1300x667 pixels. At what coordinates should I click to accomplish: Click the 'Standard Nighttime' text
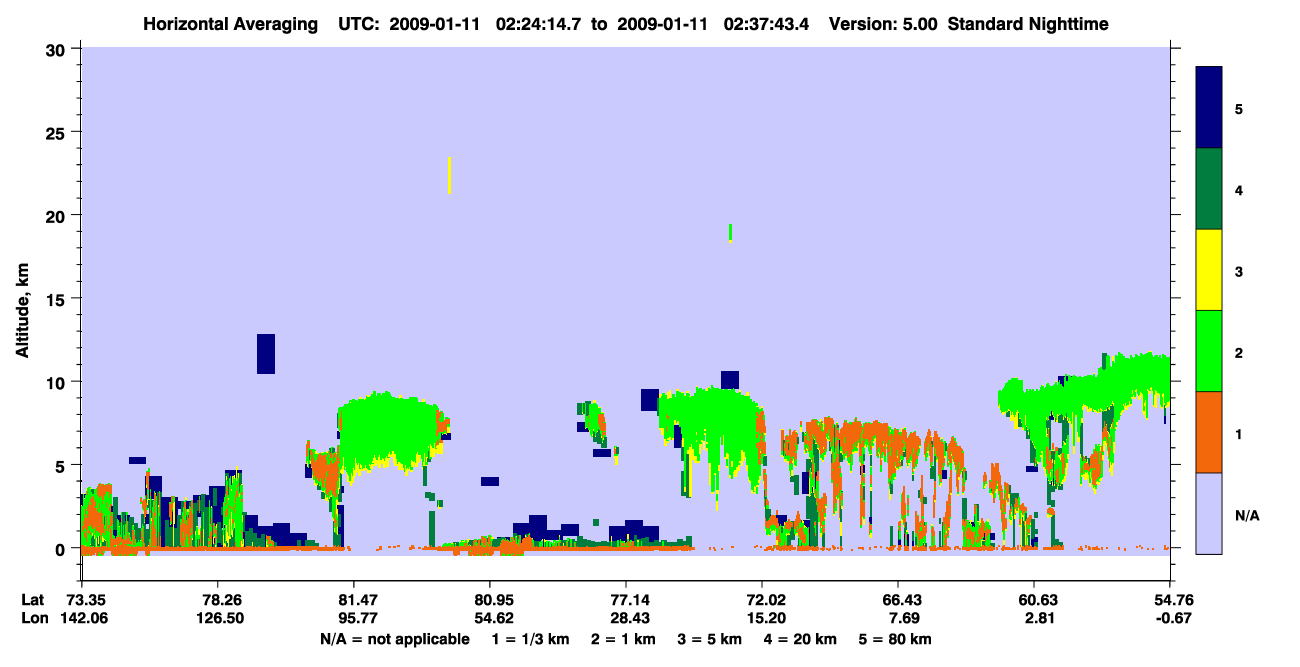click(x=1028, y=23)
